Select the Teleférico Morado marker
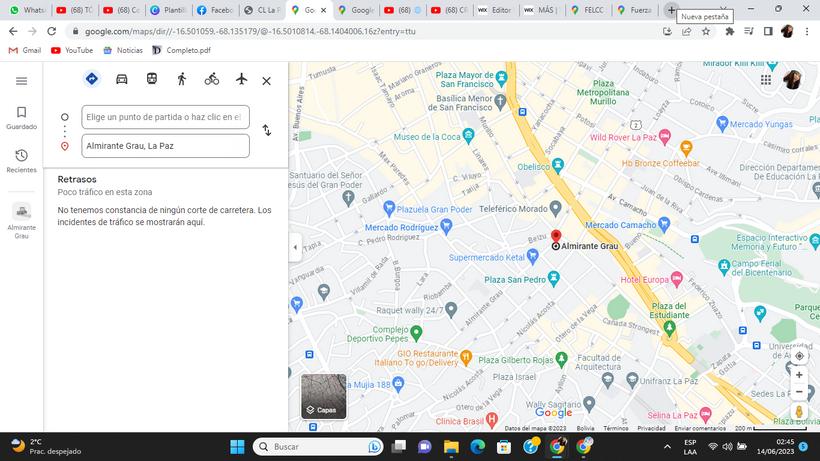The height and width of the screenshot is (461, 820). [x=555, y=208]
